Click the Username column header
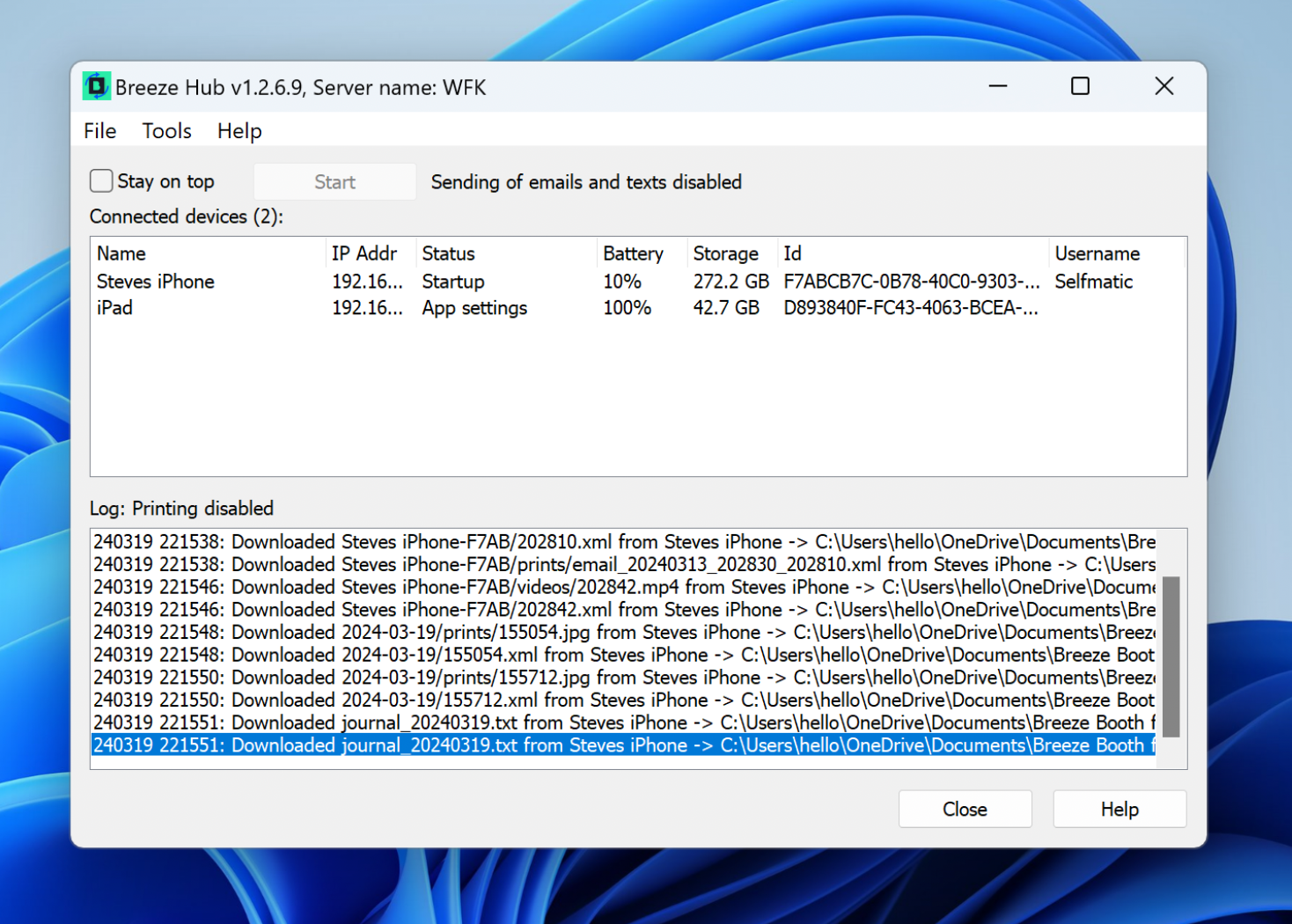Screen dimensions: 1292x924 point(1097,253)
